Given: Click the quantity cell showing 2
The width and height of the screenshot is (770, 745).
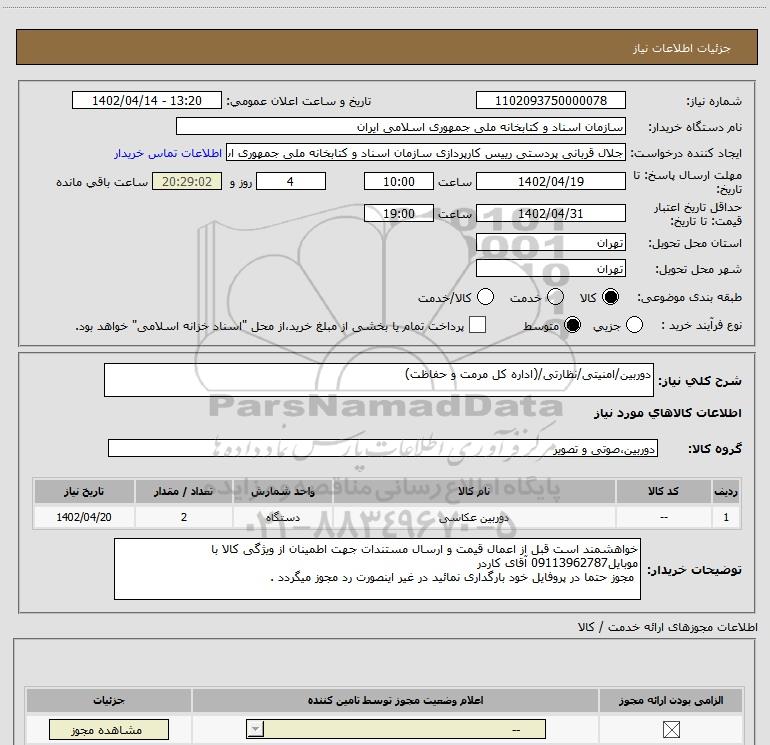Looking at the screenshot, I should pyautogui.click(x=184, y=517).
